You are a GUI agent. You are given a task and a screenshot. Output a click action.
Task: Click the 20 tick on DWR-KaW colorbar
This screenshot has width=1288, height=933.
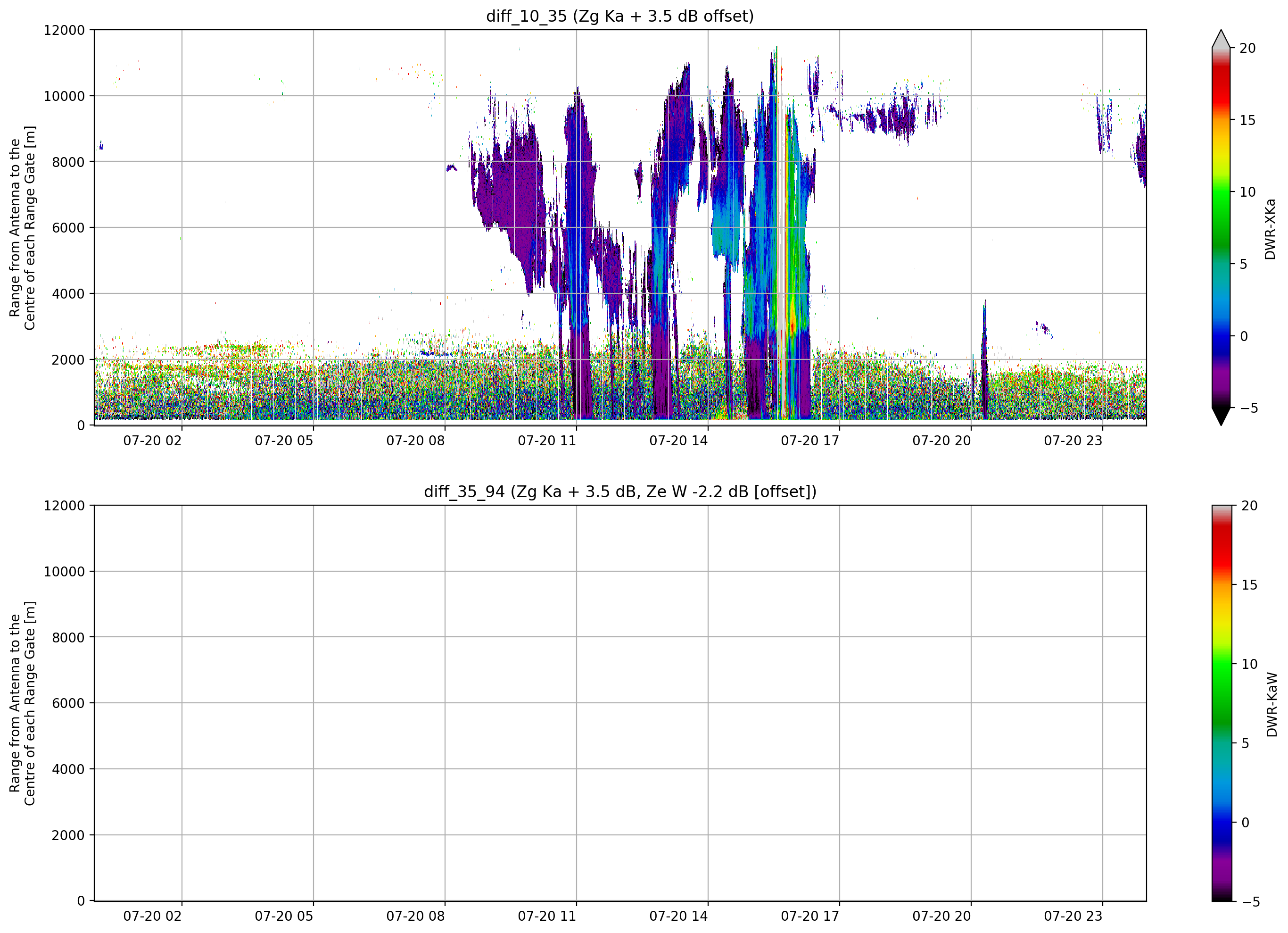tap(1249, 506)
